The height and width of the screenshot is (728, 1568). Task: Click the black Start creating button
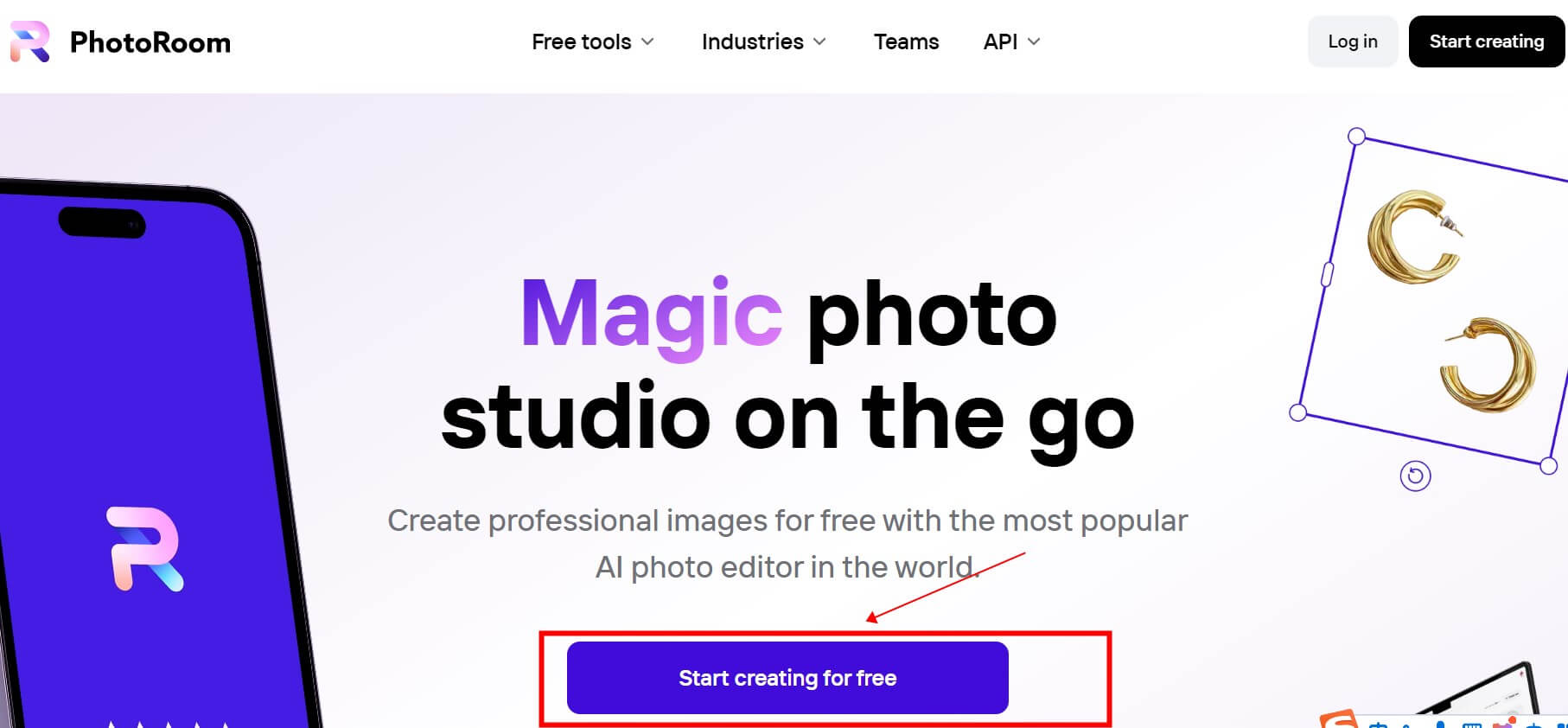pos(1487,42)
